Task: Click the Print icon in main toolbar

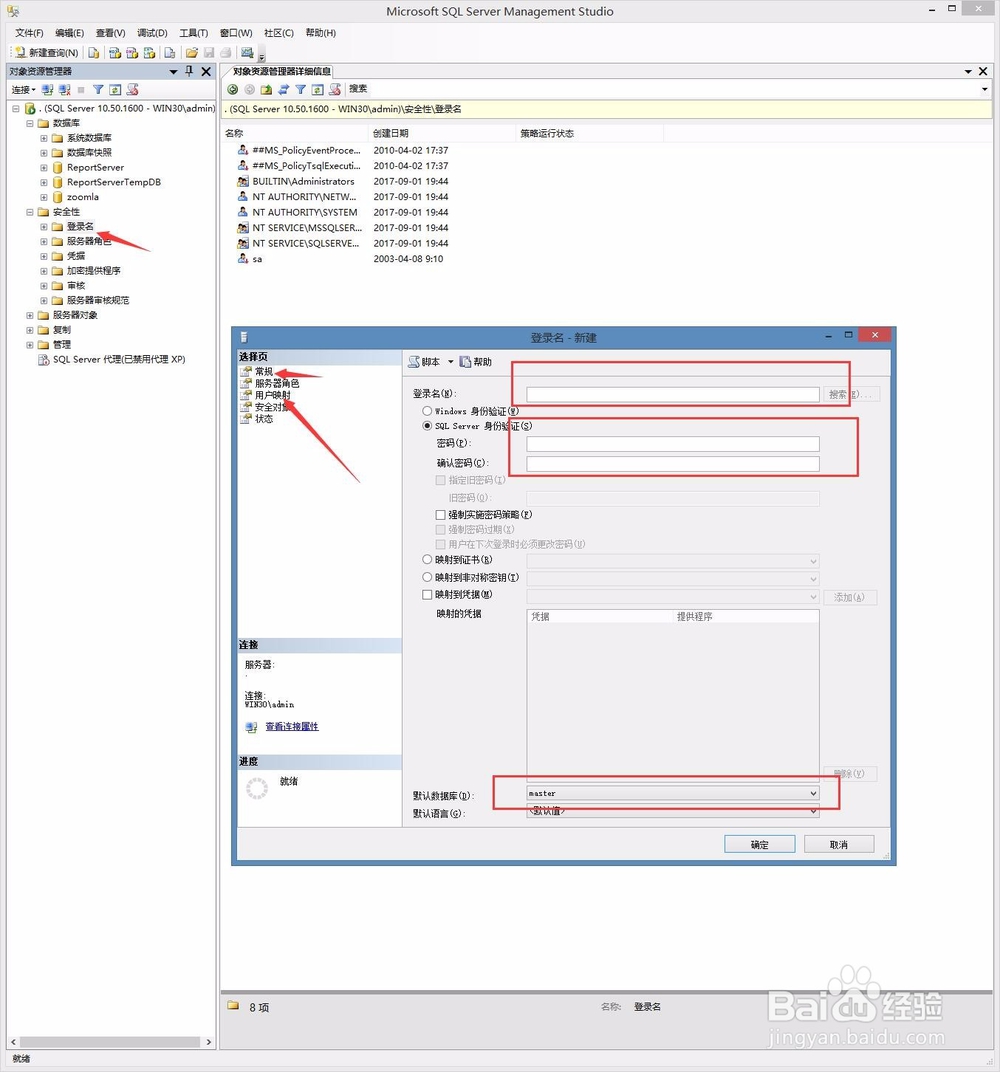Action: (x=226, y=53)
